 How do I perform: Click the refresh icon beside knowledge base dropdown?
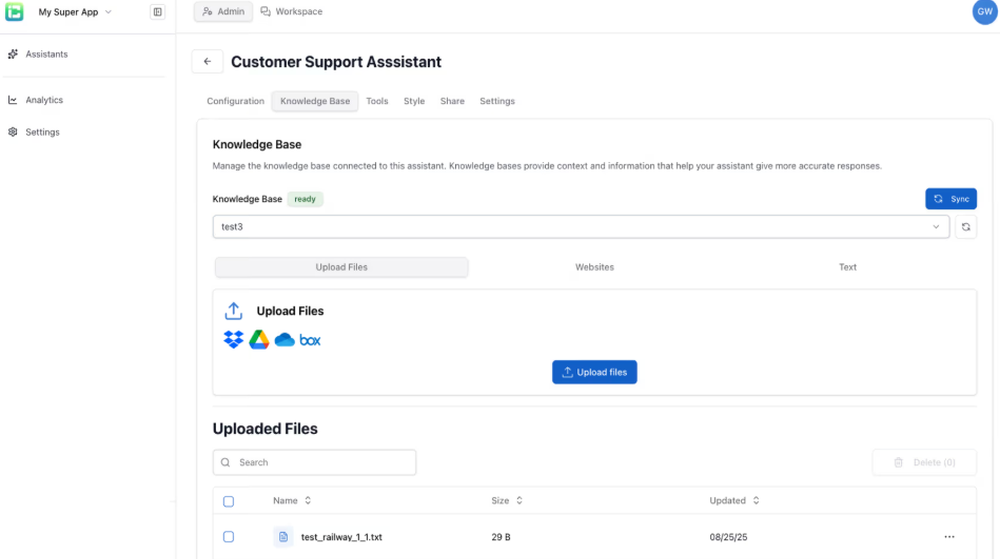click(x=965, y=227)
